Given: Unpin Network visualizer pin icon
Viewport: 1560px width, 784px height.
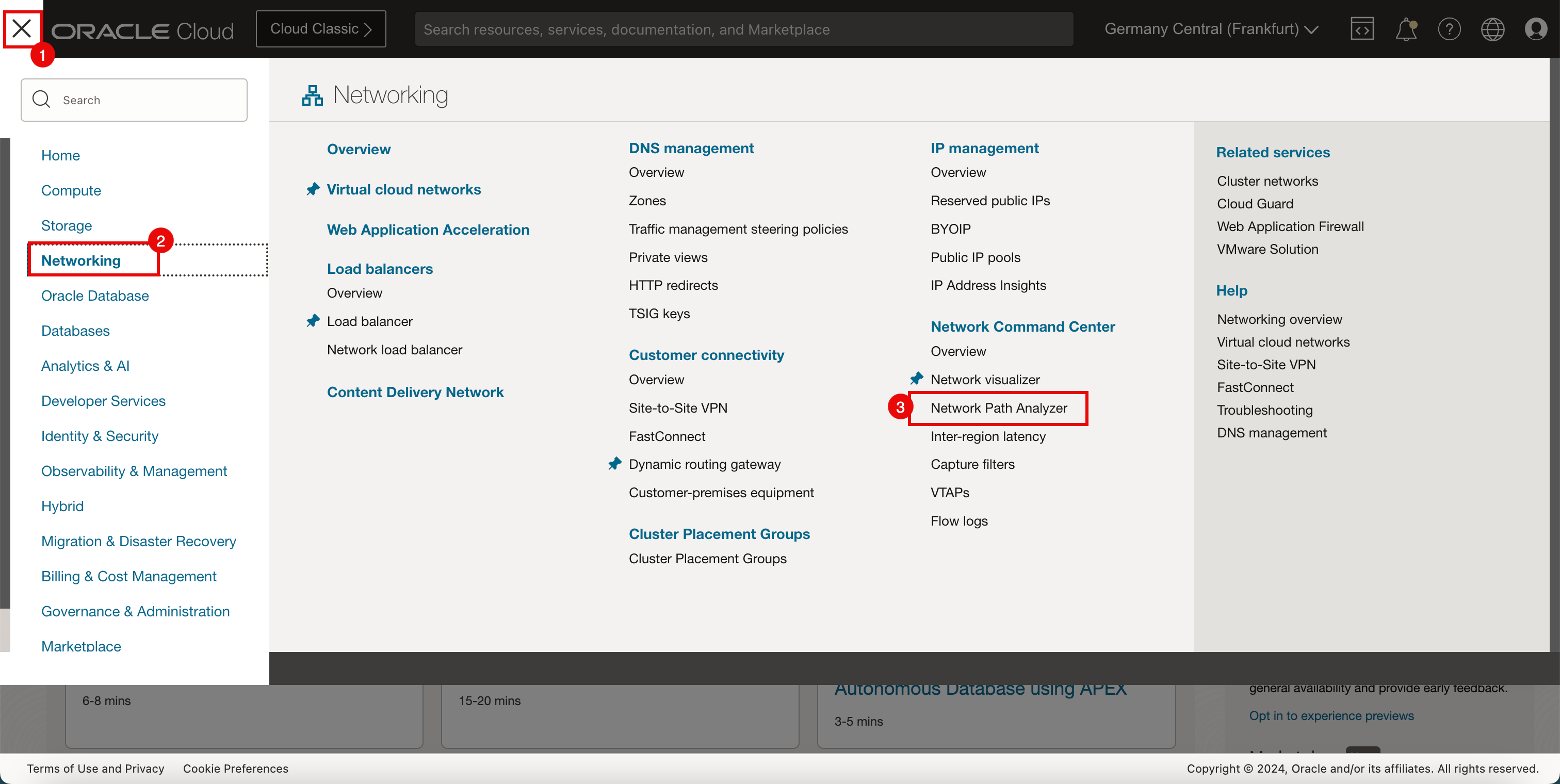Looking at the screenshot, I should click(x=916, y=379).
